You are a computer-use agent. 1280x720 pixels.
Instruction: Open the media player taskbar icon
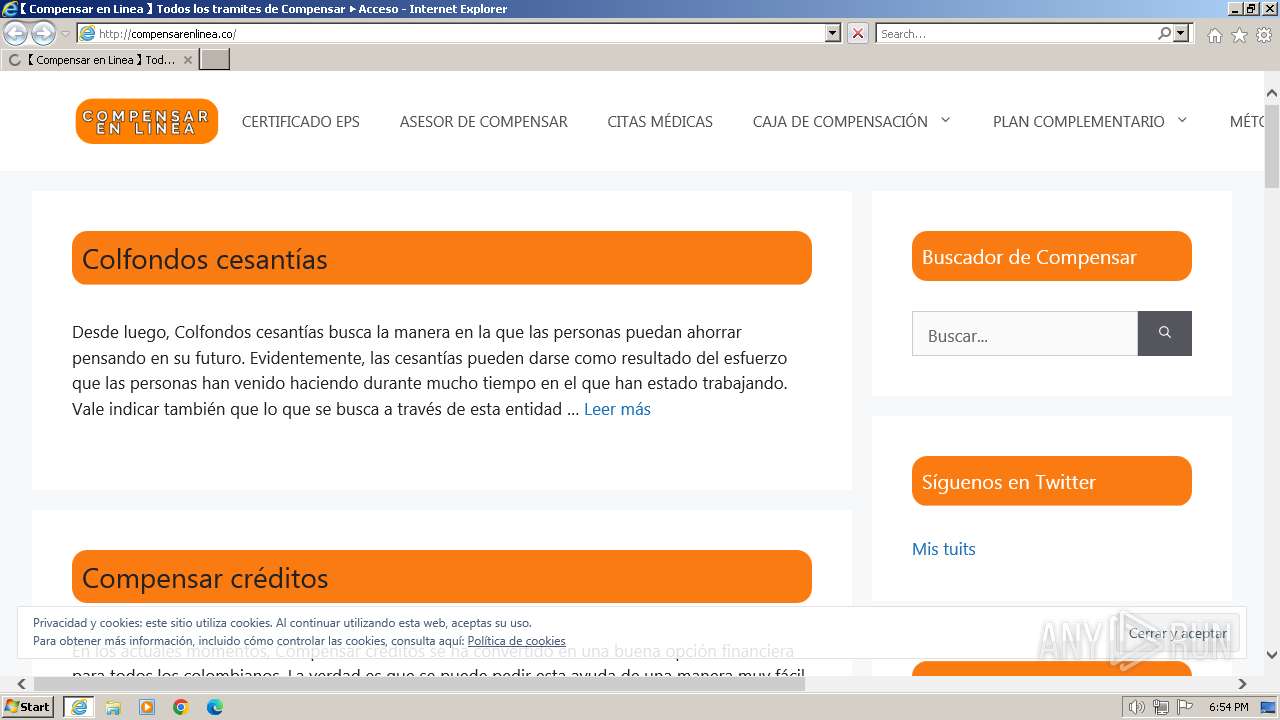pyautogui.click(x=147, y=707)
